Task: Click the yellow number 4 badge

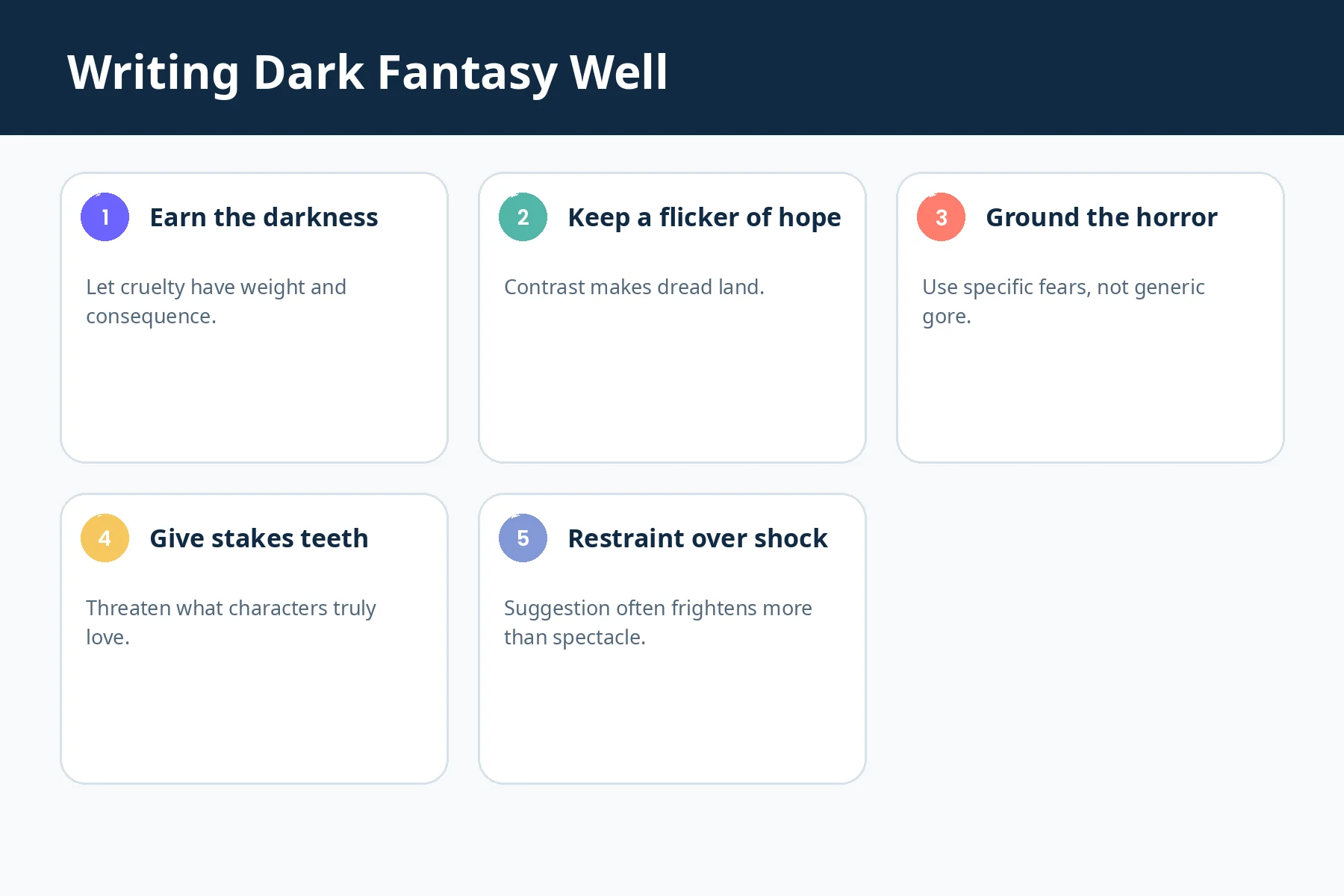Action: pyautogui.click(x=105, y=538)
